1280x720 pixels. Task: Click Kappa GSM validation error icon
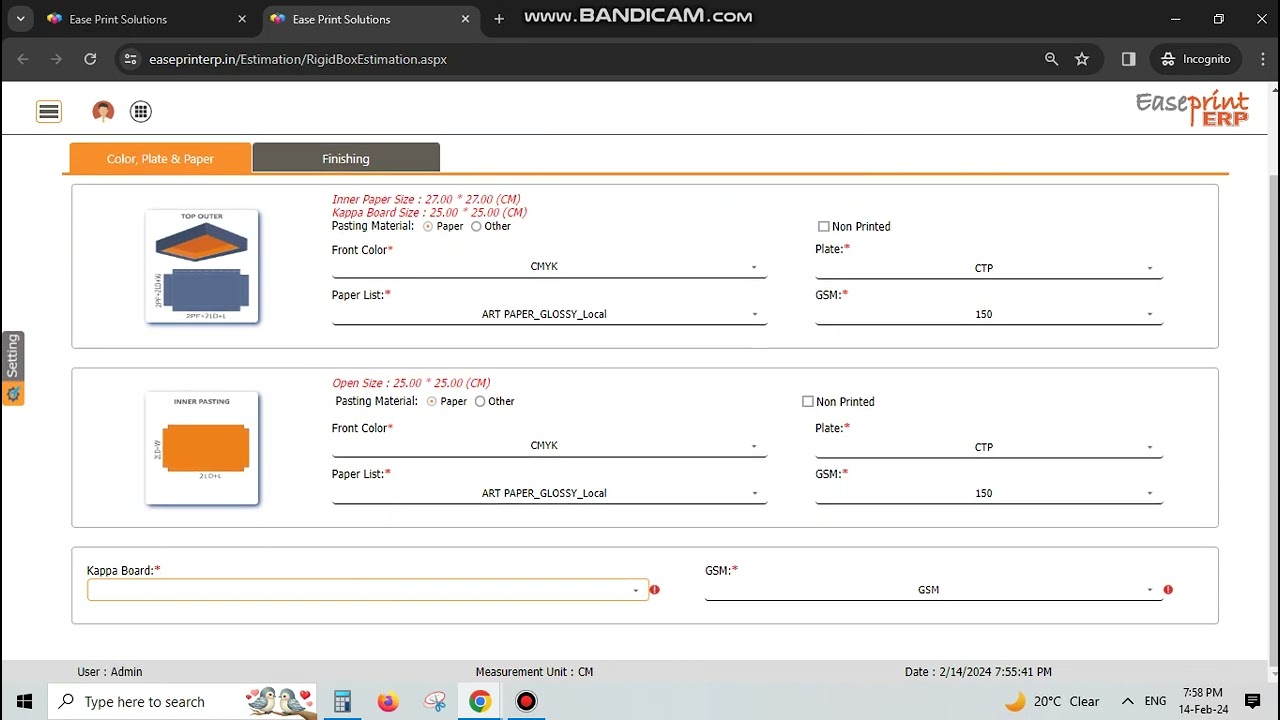coord(1168,590)
